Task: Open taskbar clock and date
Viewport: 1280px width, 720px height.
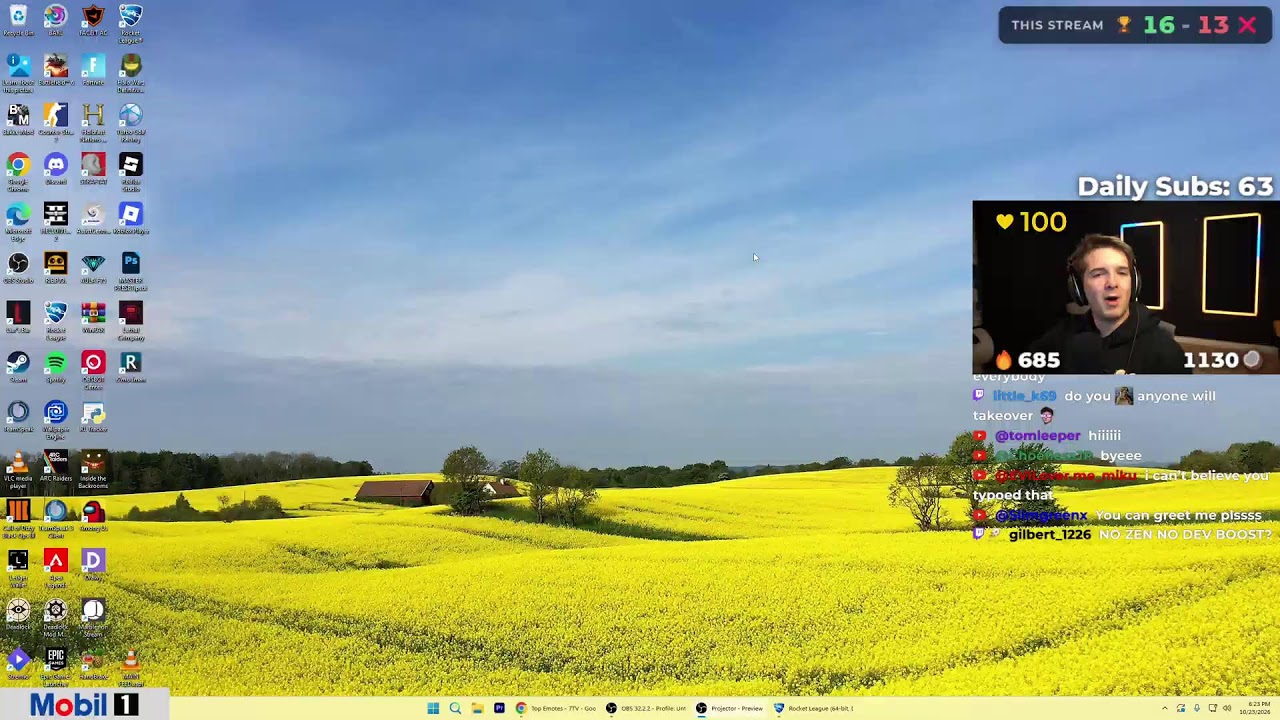Action: click(1254, 708)
